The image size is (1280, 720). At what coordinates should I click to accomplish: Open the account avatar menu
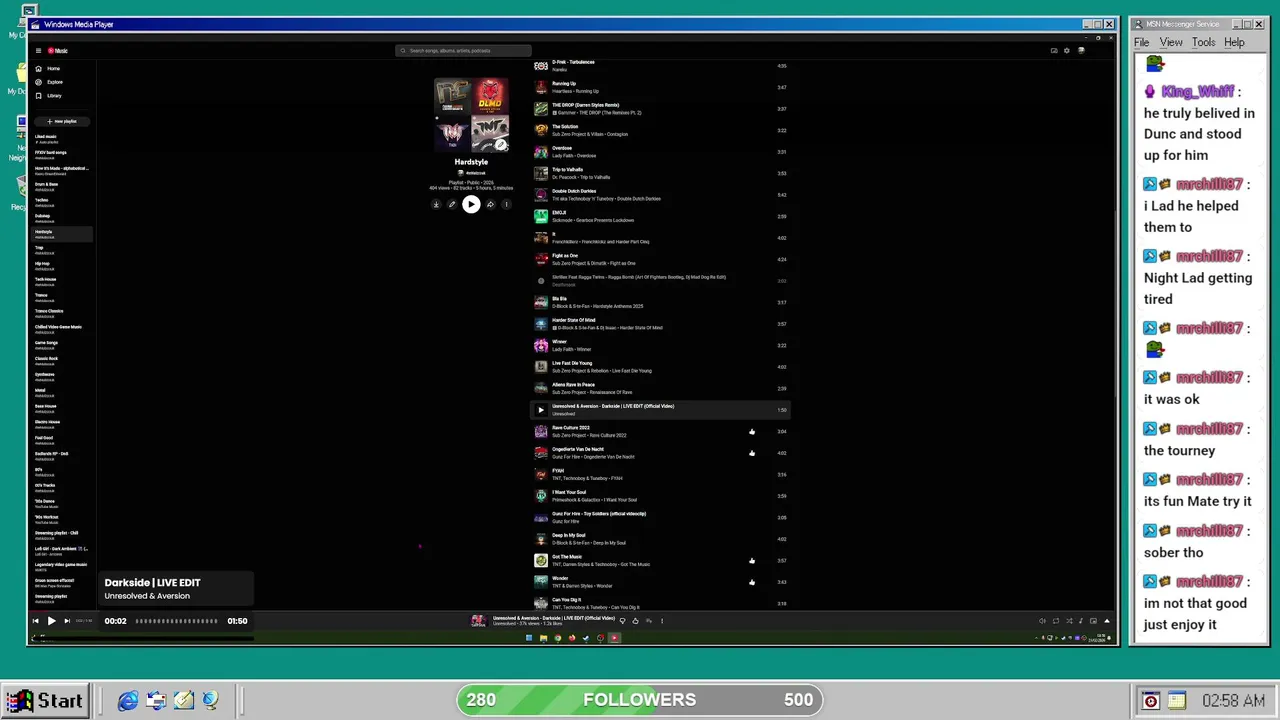click(1081, 51)
